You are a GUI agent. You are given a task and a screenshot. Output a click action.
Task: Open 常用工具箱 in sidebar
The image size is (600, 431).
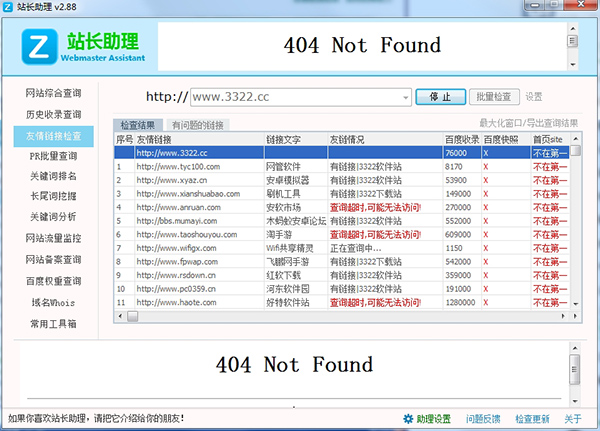[54, 324]
